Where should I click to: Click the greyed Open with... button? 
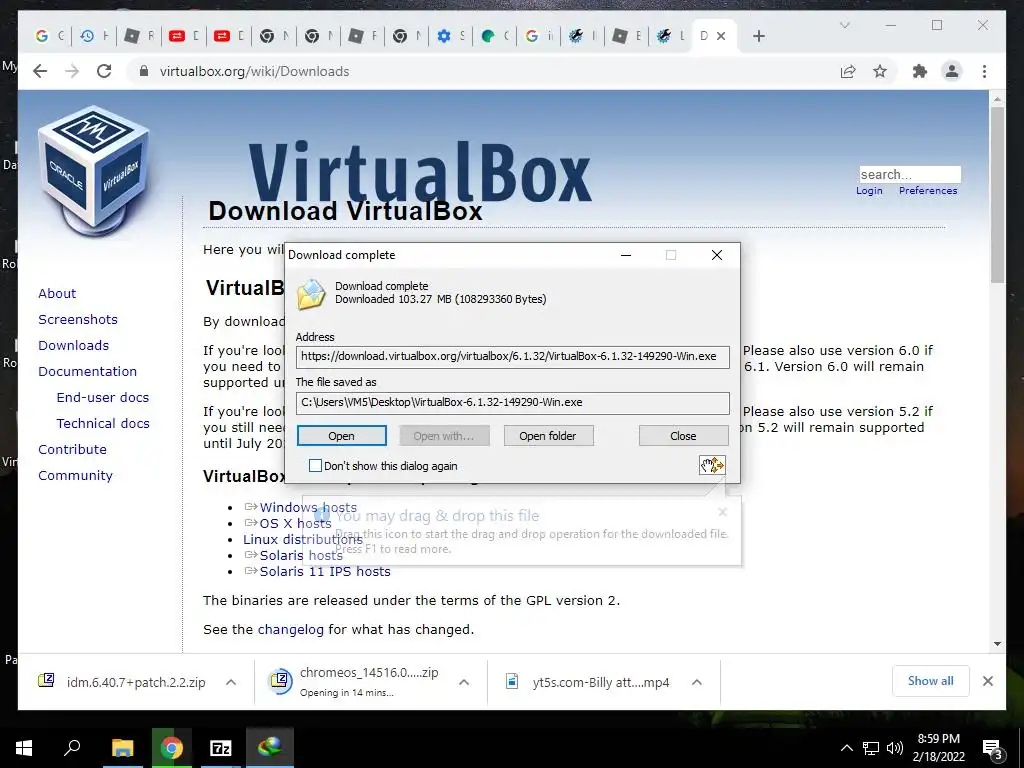click(x=444, y=436)
